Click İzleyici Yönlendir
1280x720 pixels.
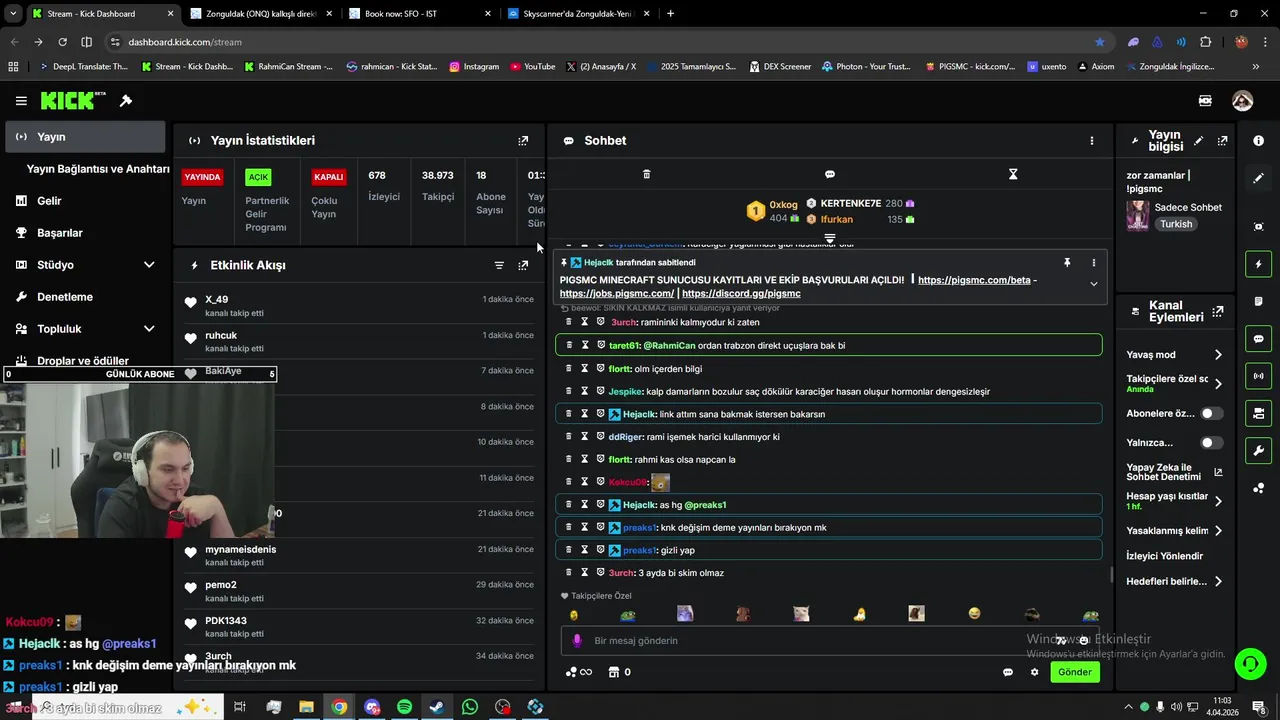[x=1165, y=556]
